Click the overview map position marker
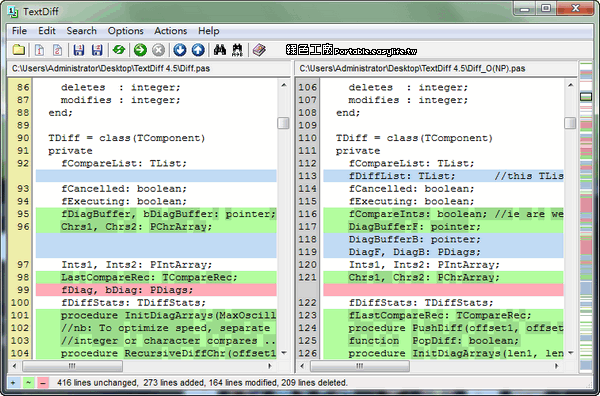This screenshot has width=600, height=396. click(x=586, y=97)
